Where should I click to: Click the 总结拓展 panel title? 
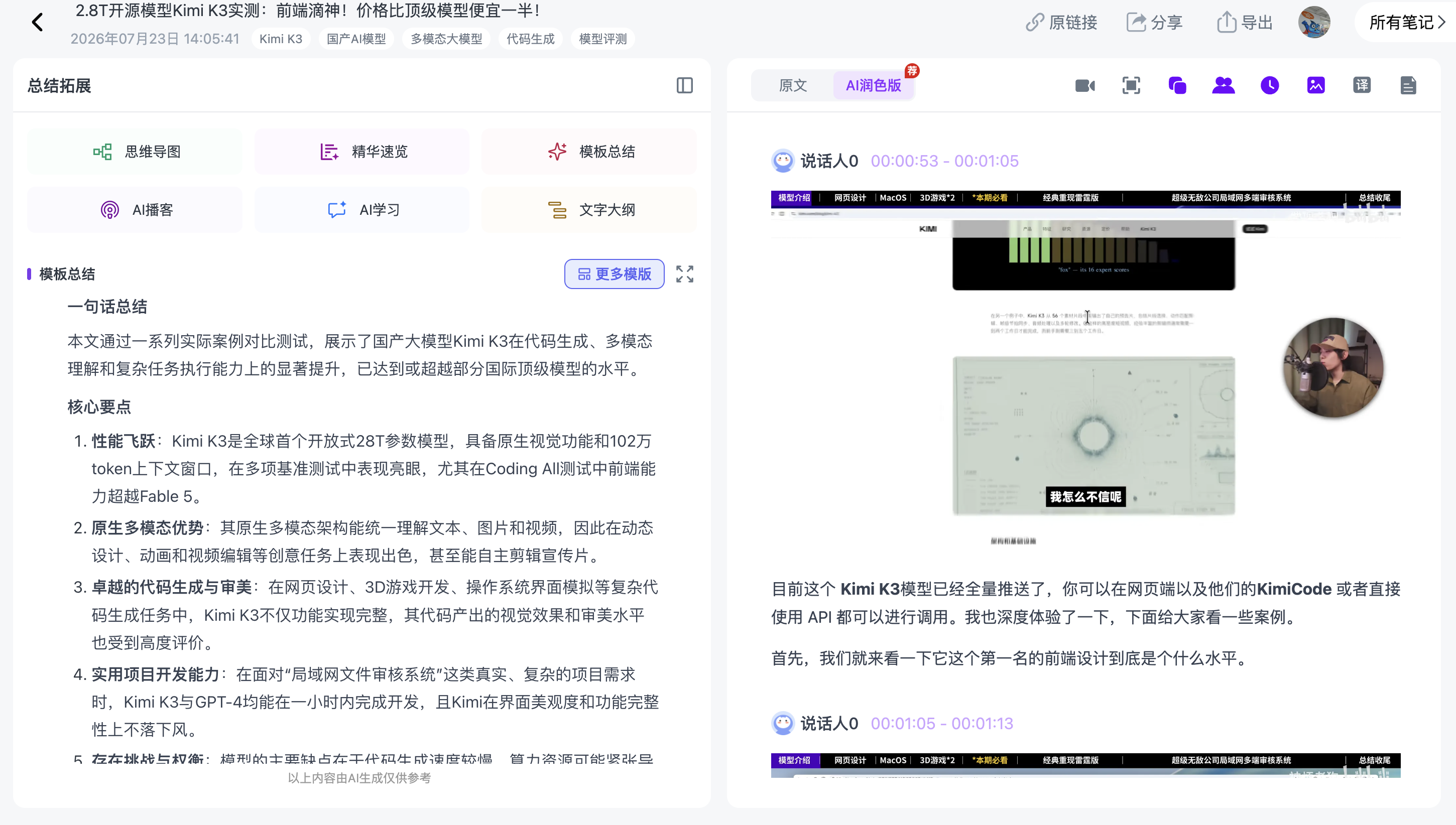point(59,85)
